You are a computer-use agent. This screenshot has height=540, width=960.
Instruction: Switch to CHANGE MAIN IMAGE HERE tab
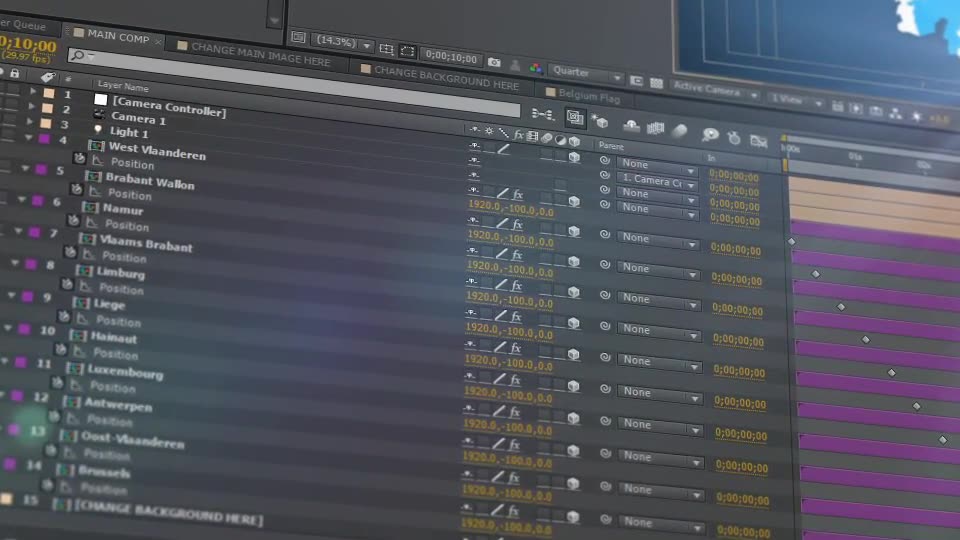[260, 54]
